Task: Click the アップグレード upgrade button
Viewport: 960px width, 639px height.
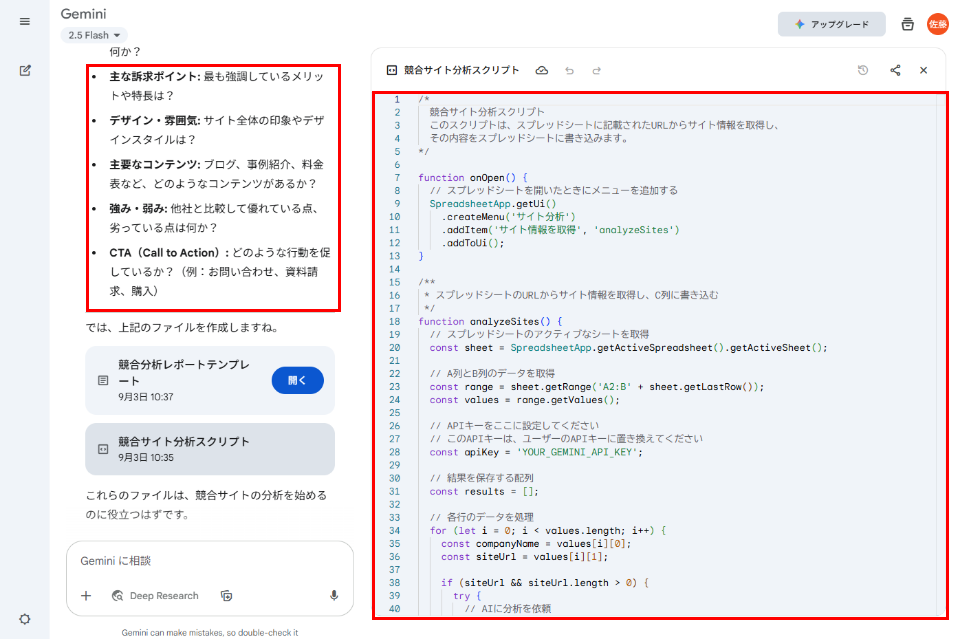Action: pos(831,24)
